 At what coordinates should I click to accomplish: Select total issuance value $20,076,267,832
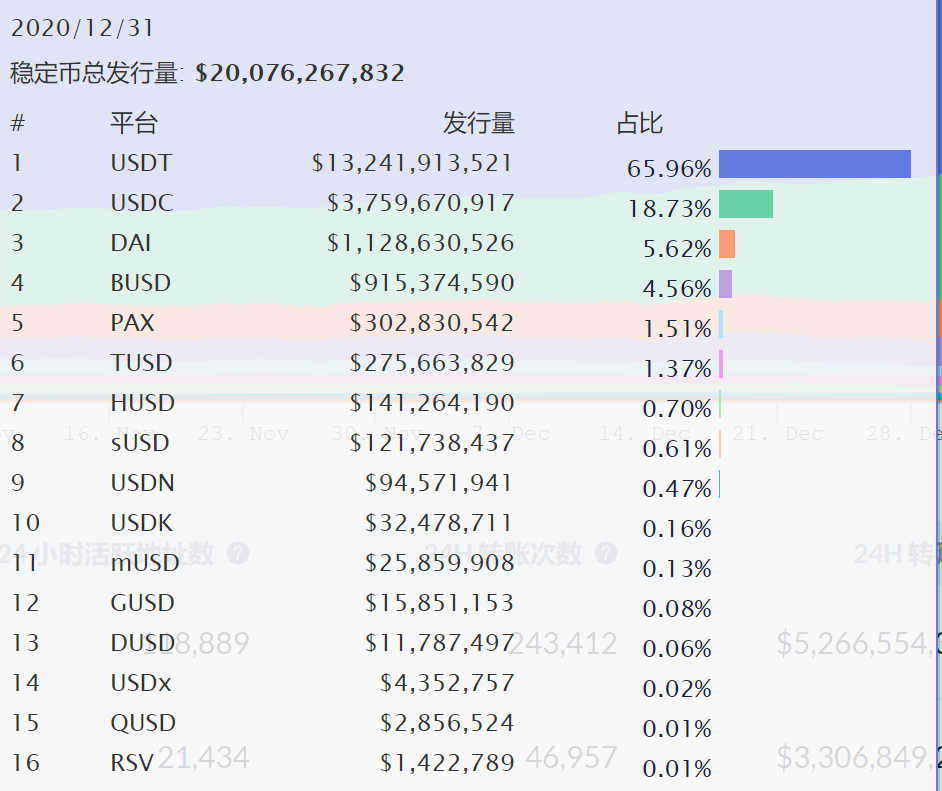coord(300,73)
